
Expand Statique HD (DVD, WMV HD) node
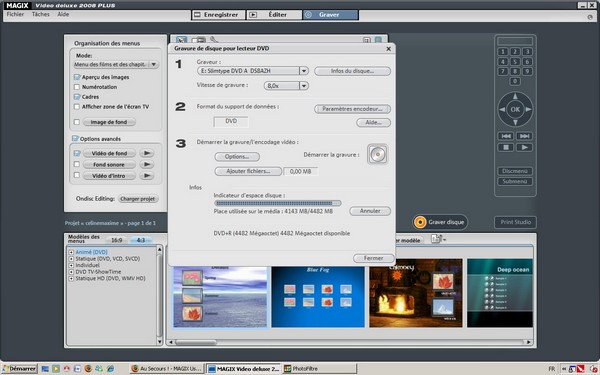[71, 278]
